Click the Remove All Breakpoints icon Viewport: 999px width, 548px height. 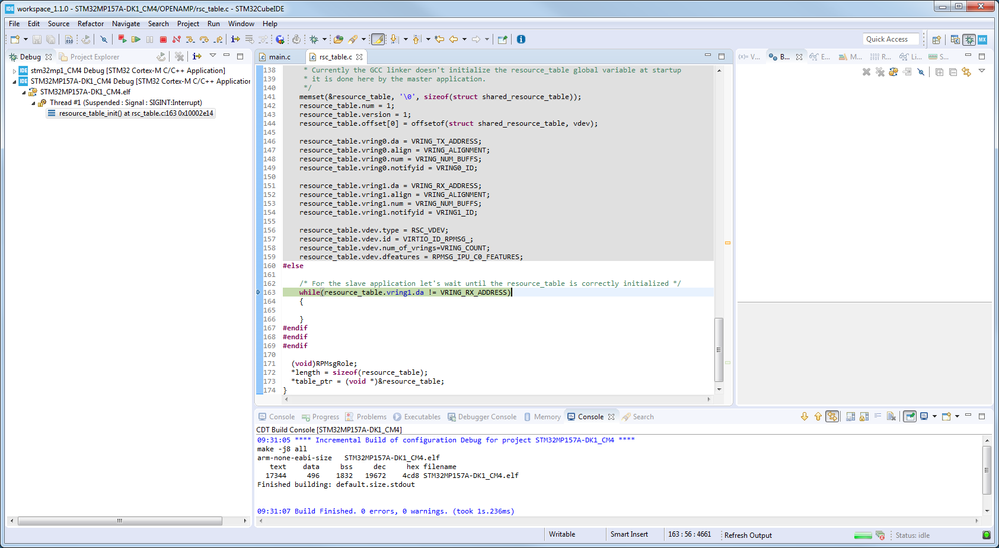(x=880, y=72)
